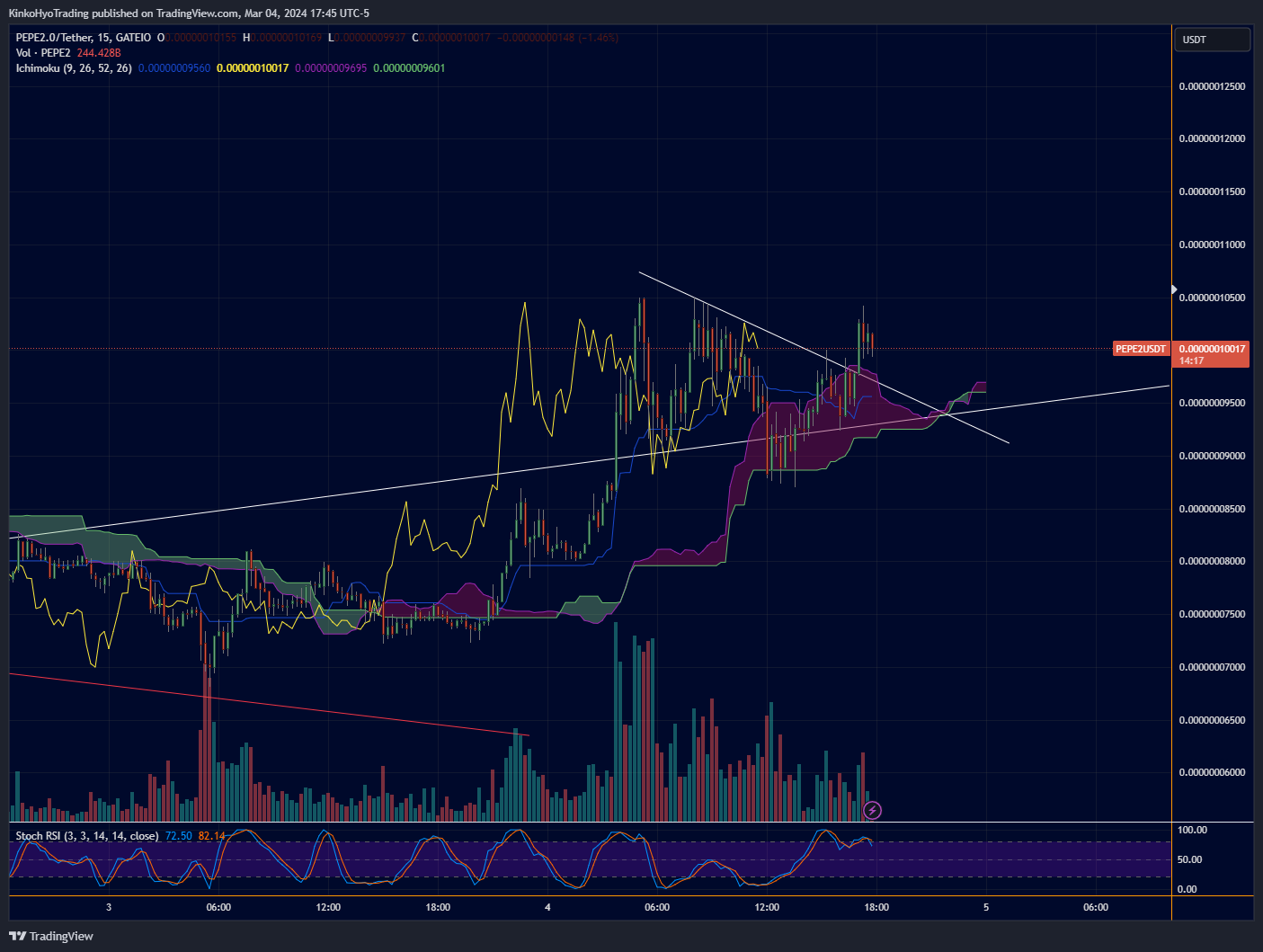Click the 0.00000007500 price axis label
This screenshot has height=952, width=1263.
1212,614
